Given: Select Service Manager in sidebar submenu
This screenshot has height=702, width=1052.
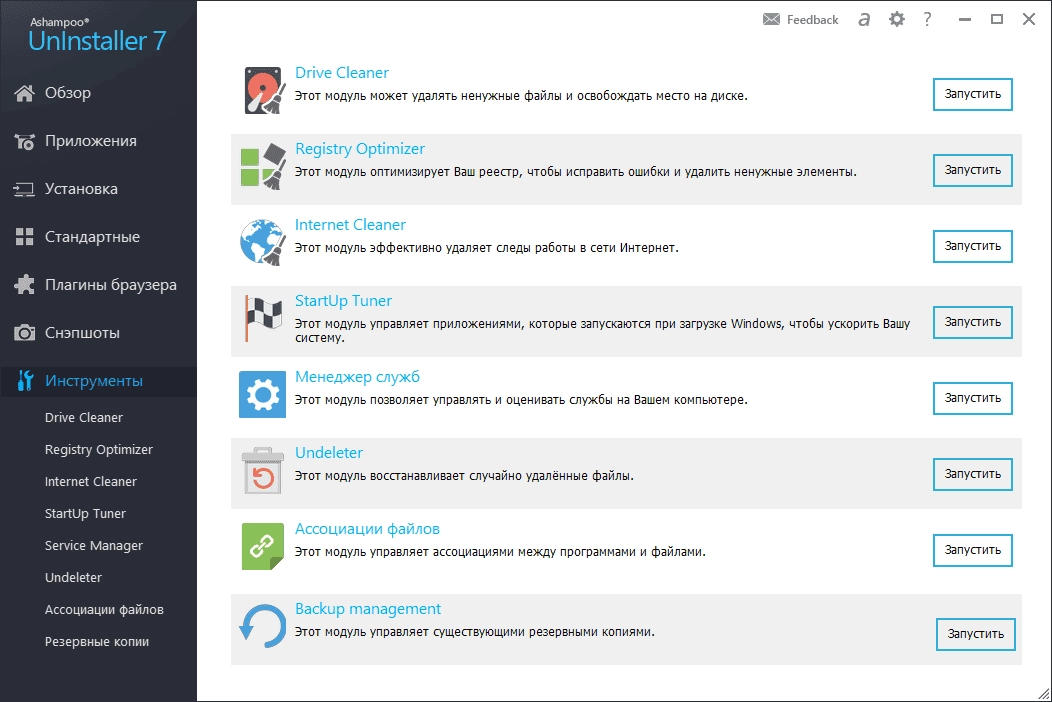Looking at the screenshot, I should pyautogui.click(x=94, y=546).
